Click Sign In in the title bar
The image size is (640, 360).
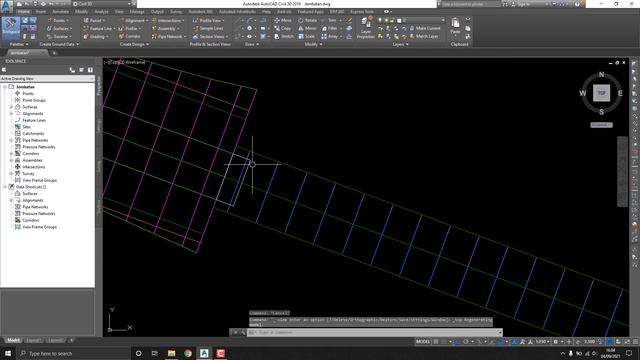pos(522,4)
